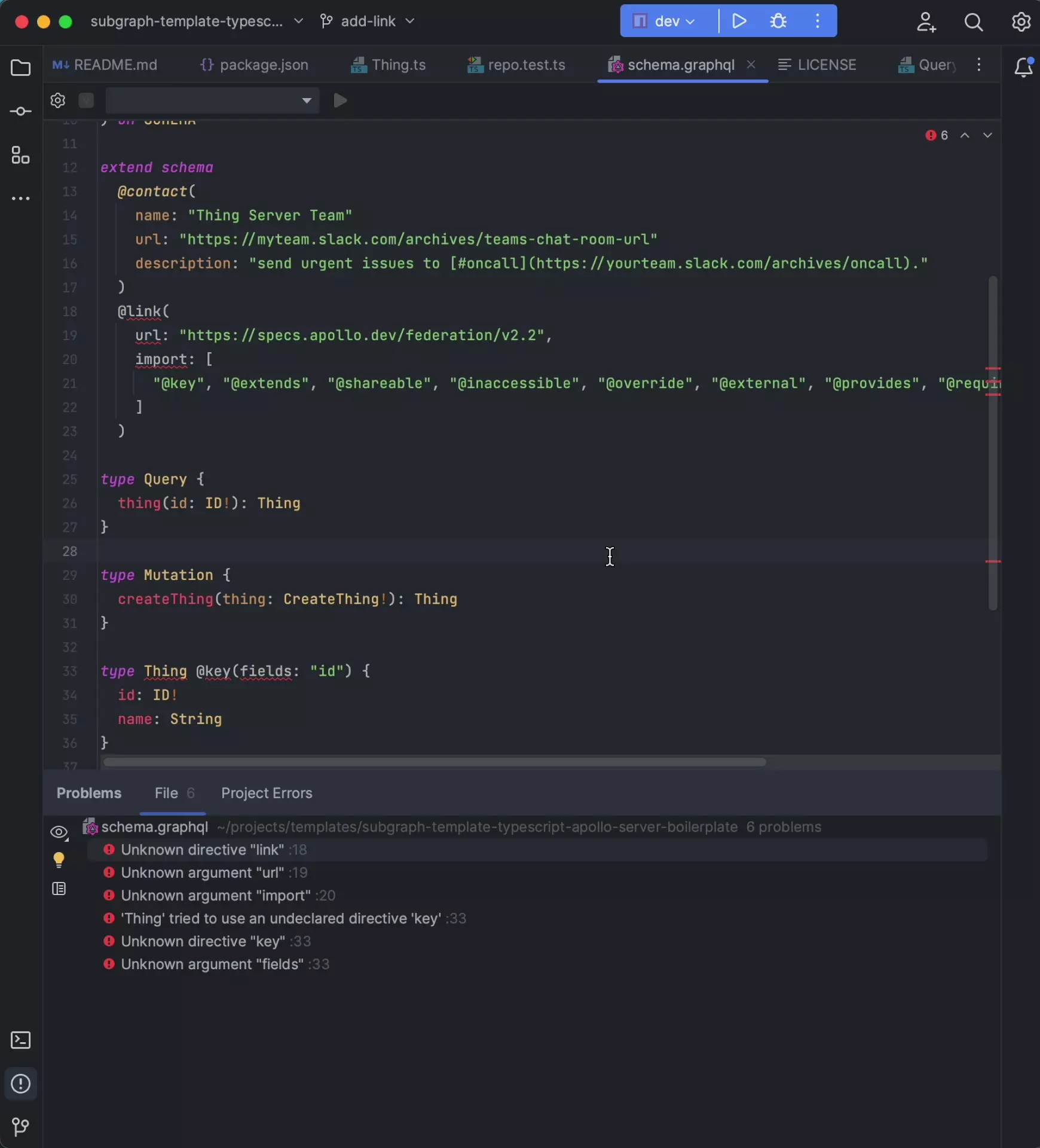
Task: Select the Project Errors tab
Action: pos(267,793)
